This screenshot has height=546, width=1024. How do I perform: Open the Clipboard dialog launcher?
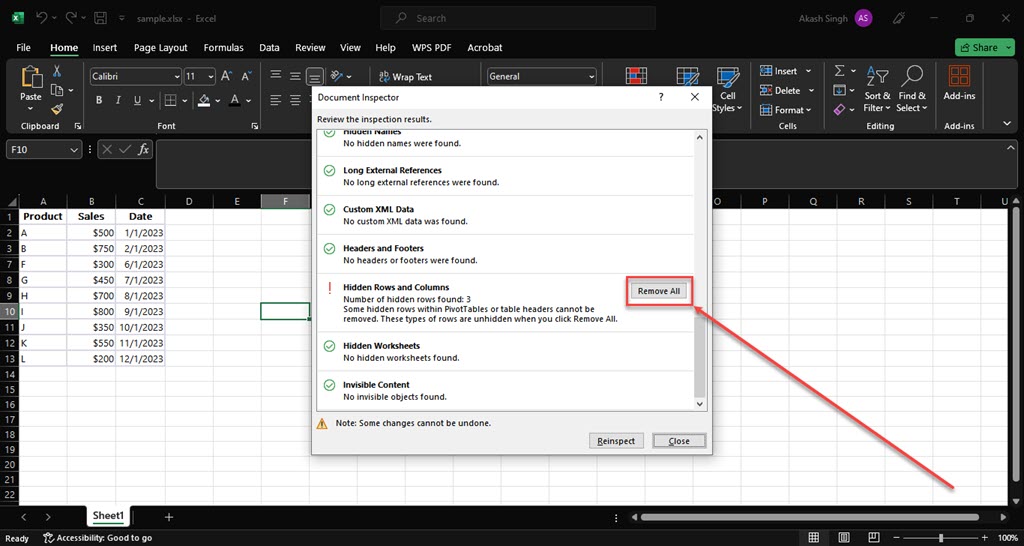point(78,126)
